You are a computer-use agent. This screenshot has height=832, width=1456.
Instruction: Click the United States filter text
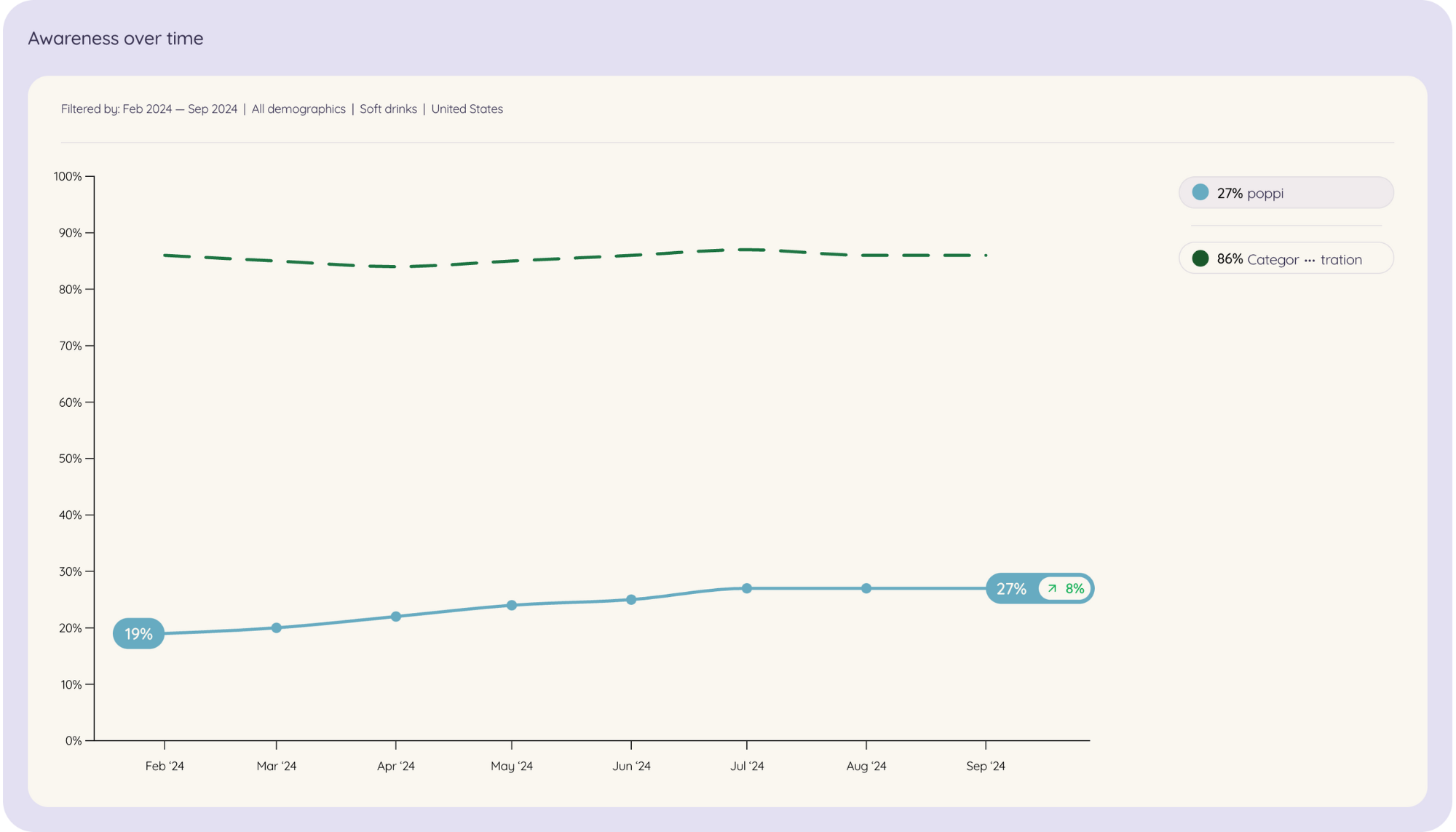[x=467, y=109]
